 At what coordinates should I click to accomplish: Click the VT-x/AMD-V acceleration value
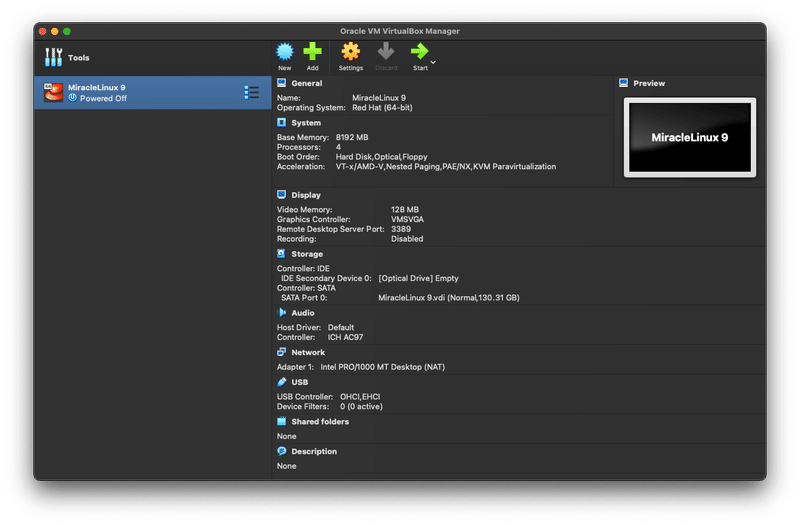(x=446, y=166)
